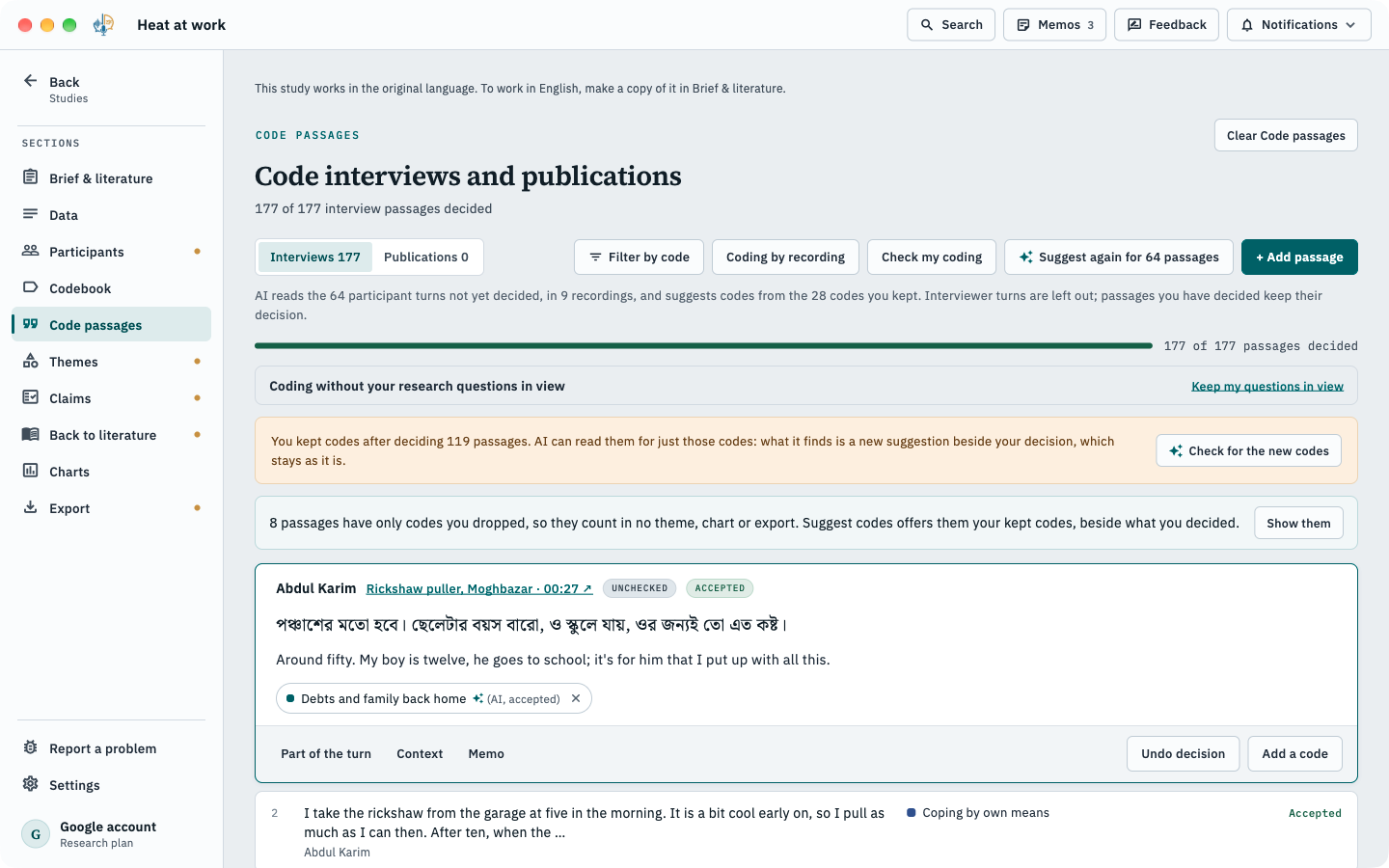Click Check my coding button
This screenshot has width=1389, height=868.
(x=932, y=257)
